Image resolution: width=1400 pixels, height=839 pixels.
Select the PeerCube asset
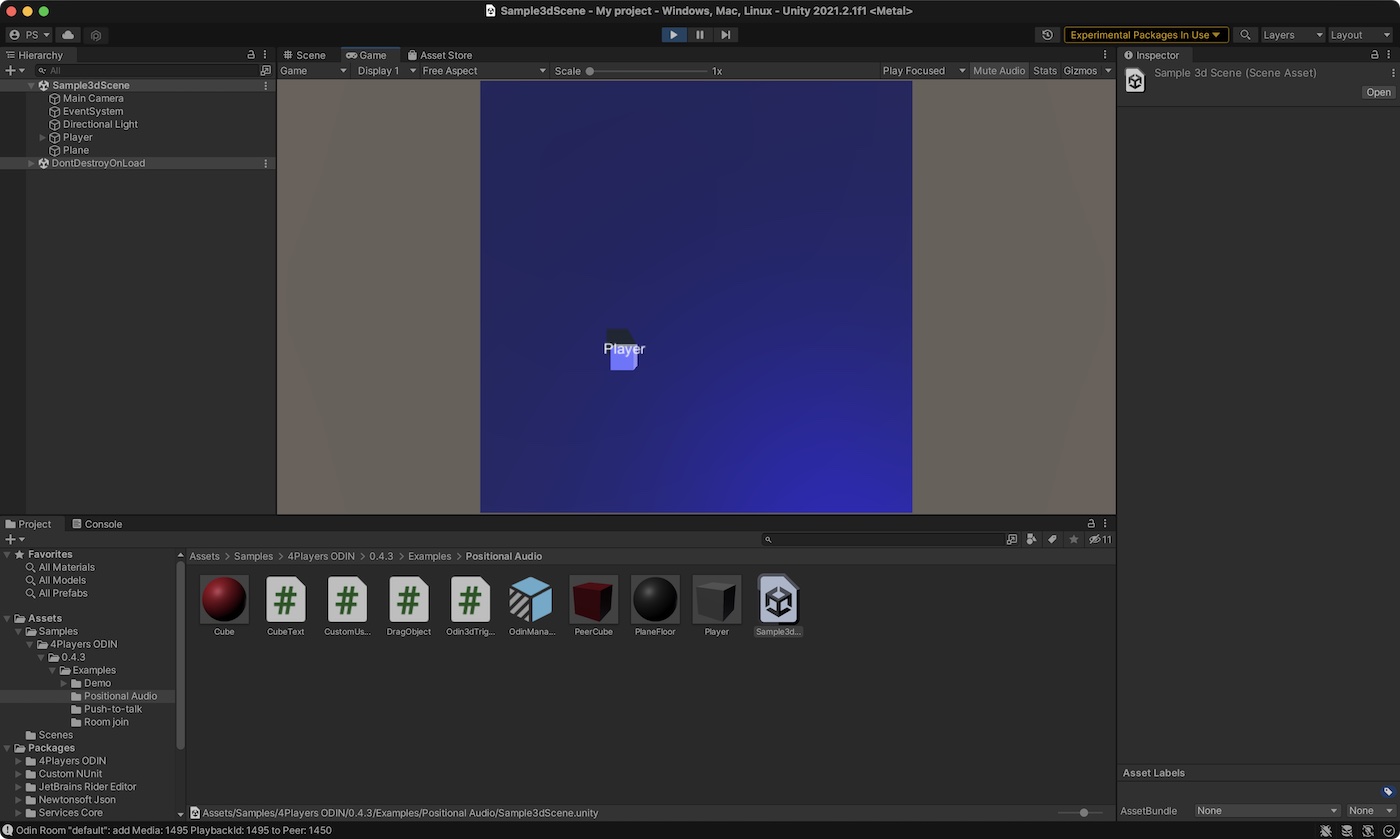pyautogui.click(x=594, y=607)
